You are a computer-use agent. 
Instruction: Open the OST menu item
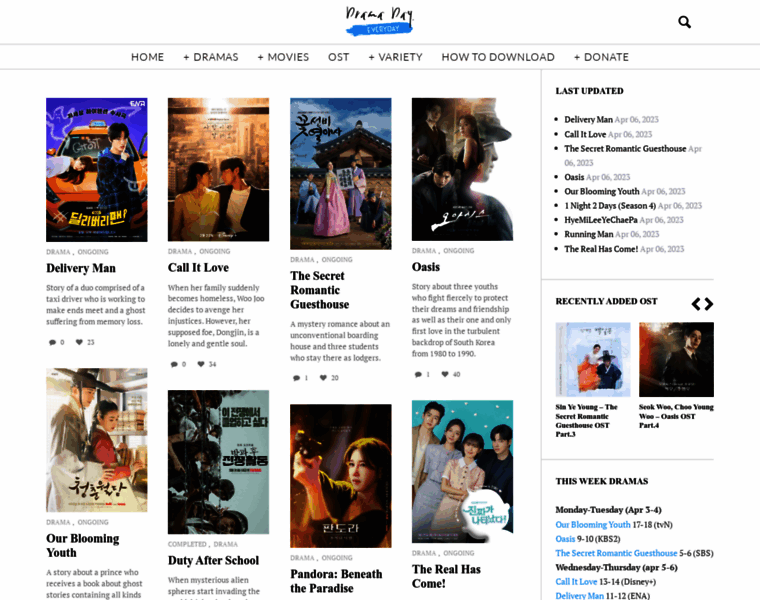(x=338, y=57)
